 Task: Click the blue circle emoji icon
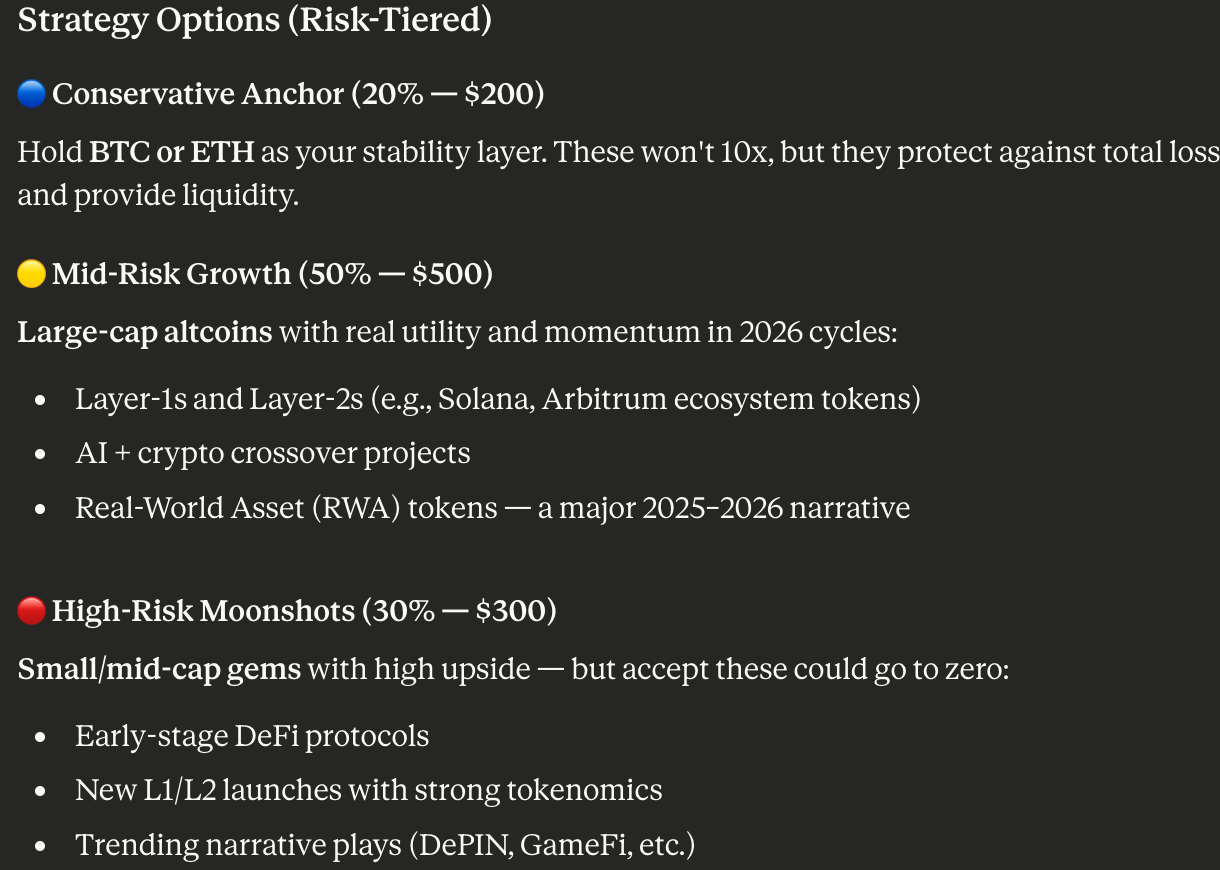point(32,94)
